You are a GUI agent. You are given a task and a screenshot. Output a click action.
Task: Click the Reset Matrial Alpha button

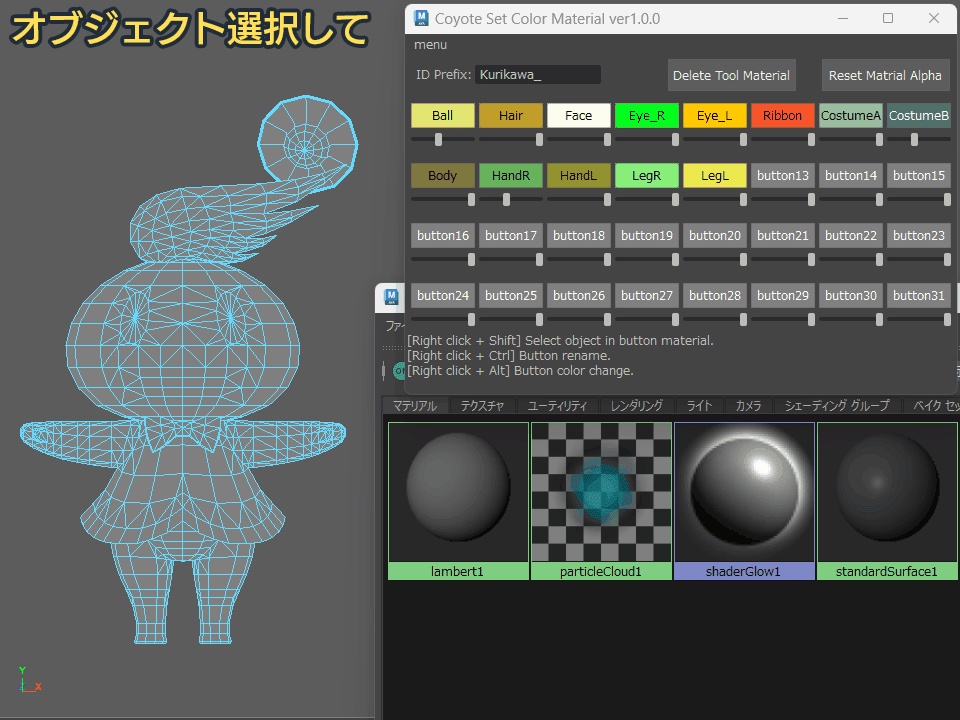tap(885, 74)
